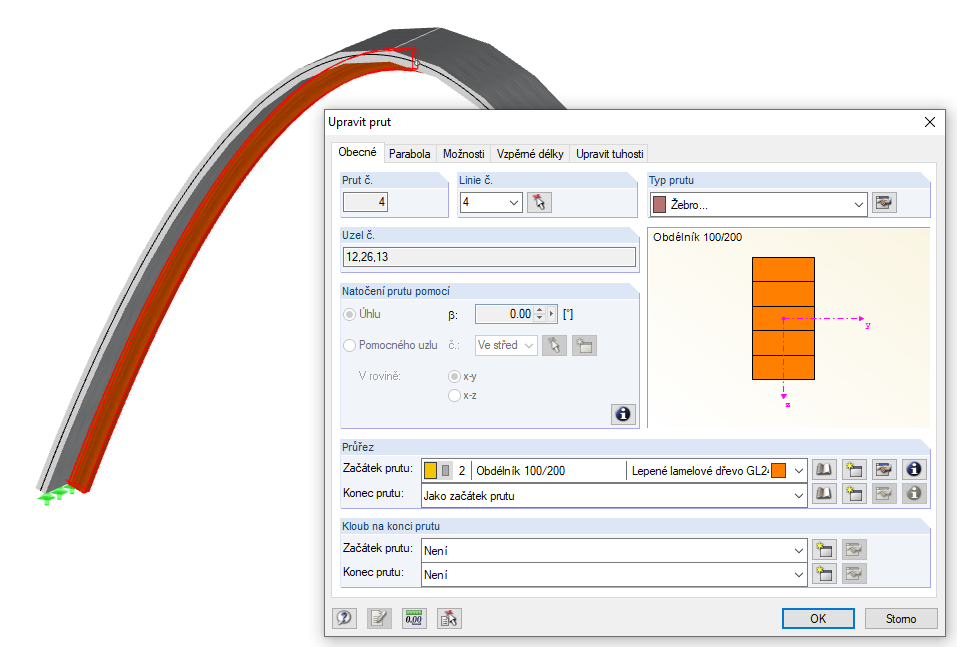This screenshot has width=957, height=647.
Task: Click Obdélník 100/200 cross-section preview
Action: click(x=783, y=318)
